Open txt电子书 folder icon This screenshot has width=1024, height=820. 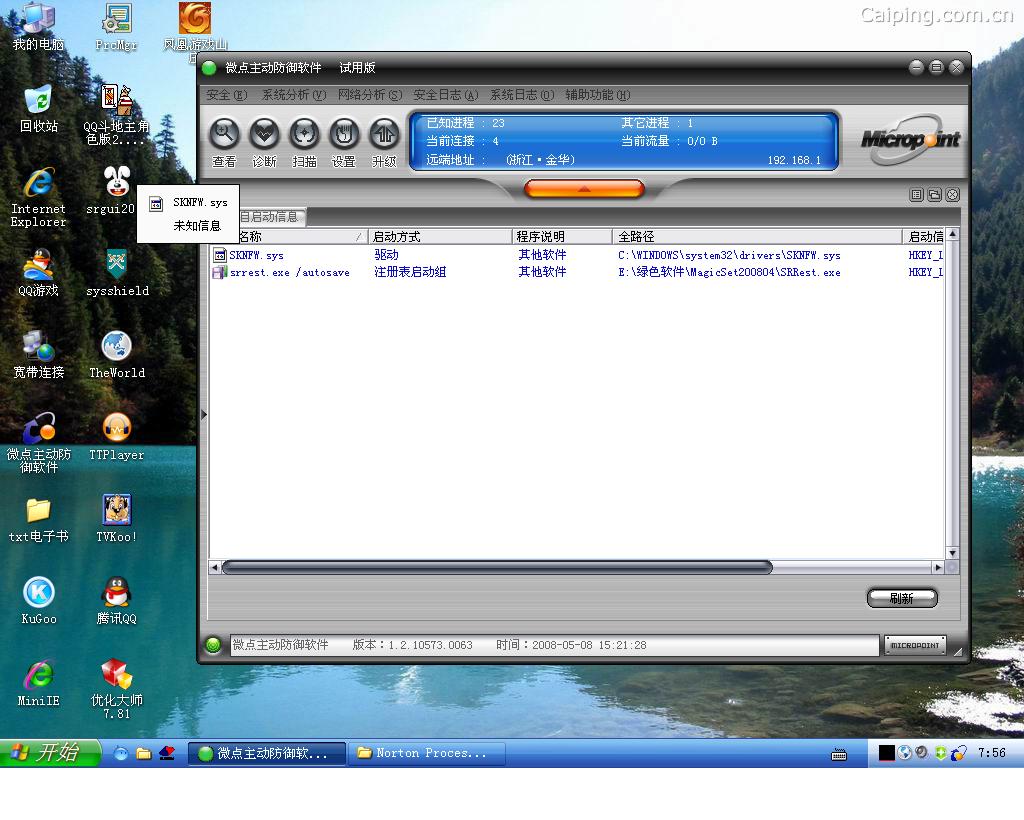tap(39, 520)
